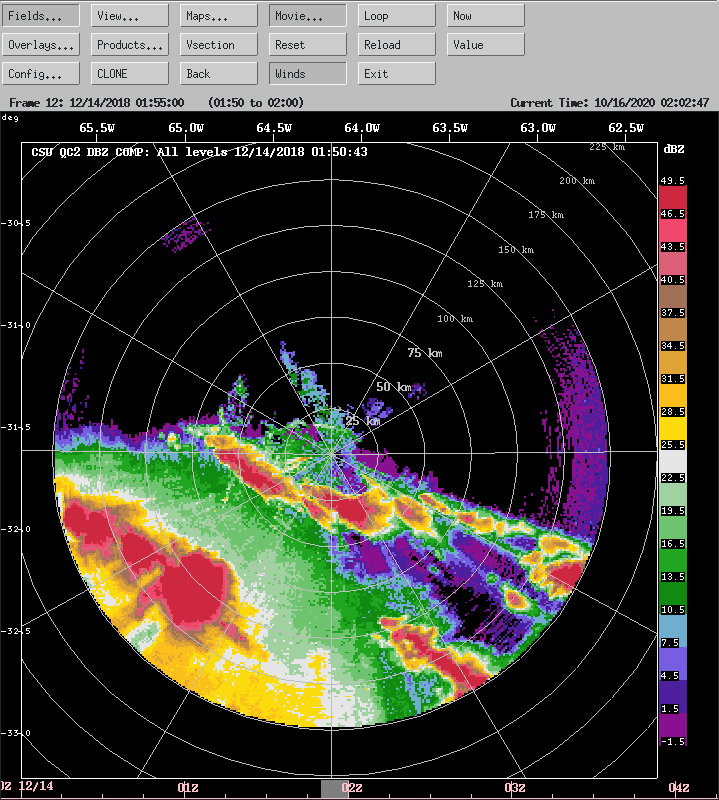Select the 01z mark on the time axis
Screen dimensions: 719x800
point(188,788)
